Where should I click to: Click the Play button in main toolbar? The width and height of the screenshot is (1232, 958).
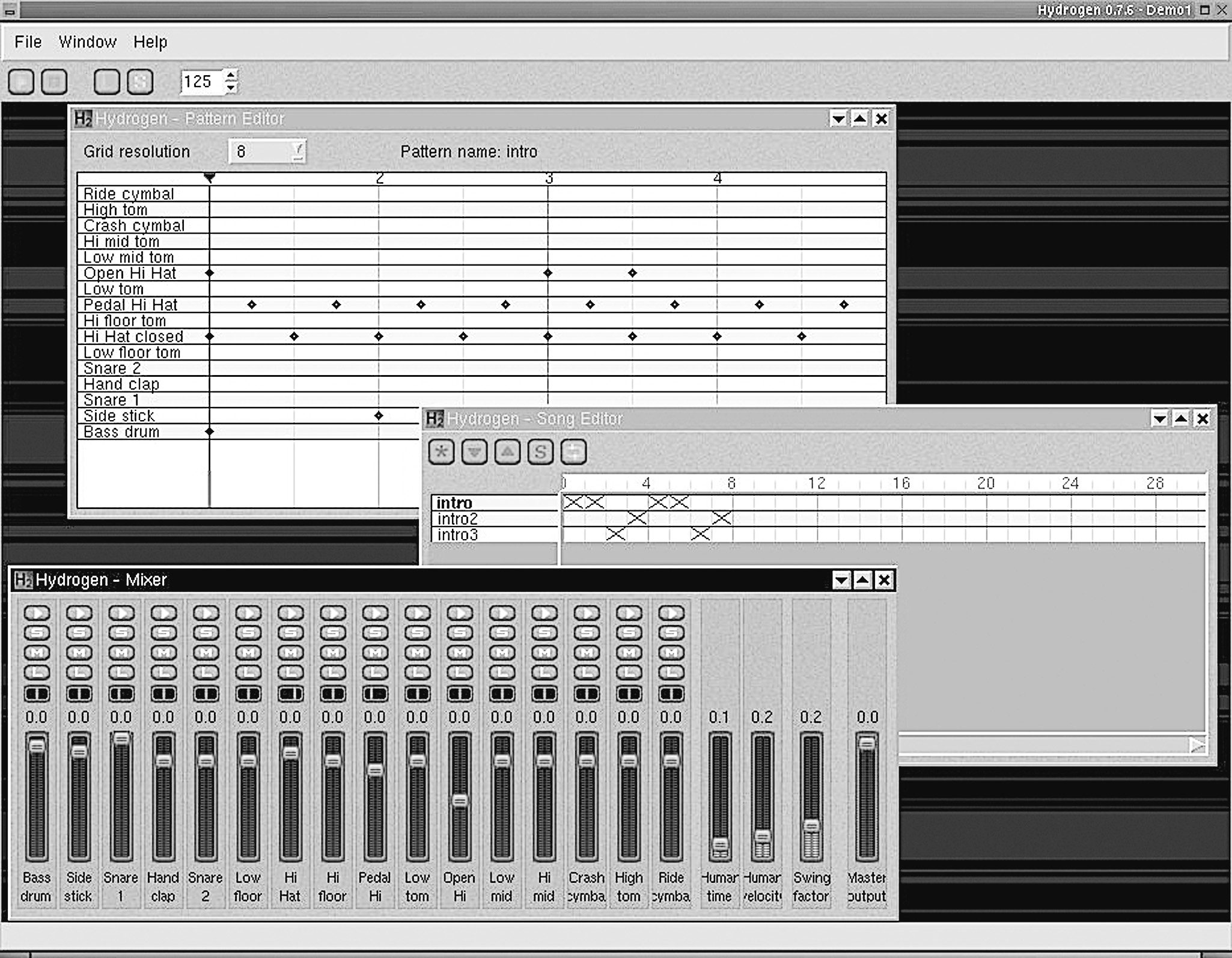click(21, 82)
